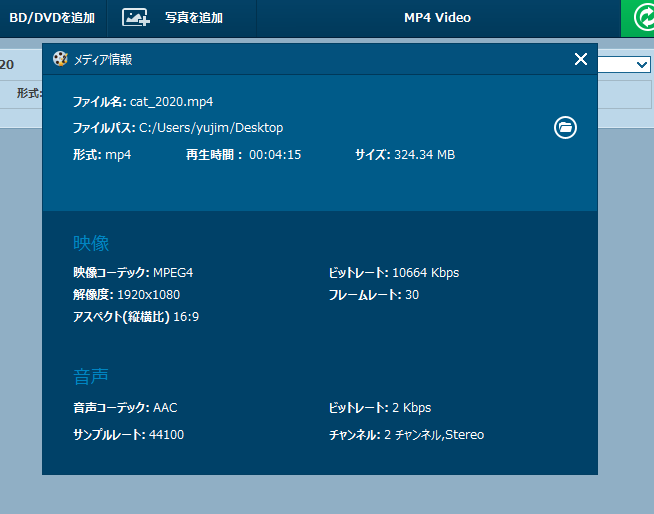
Task: Click the add photo image icon
Action: point(136,18)
